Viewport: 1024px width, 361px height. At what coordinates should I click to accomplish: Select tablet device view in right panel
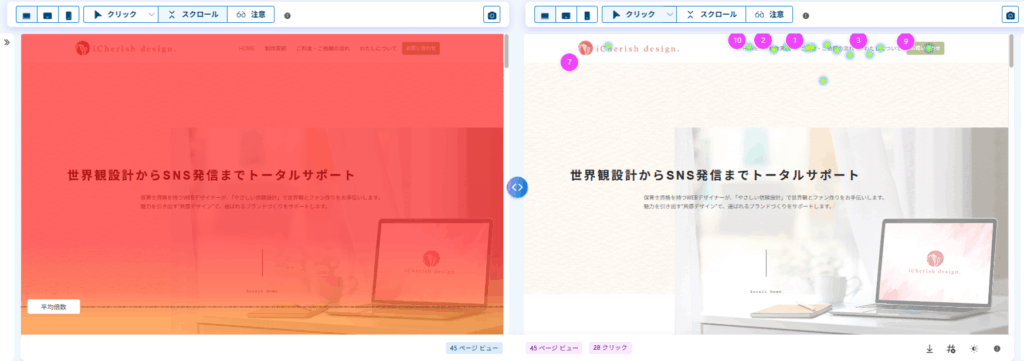[x=566, y=14]
